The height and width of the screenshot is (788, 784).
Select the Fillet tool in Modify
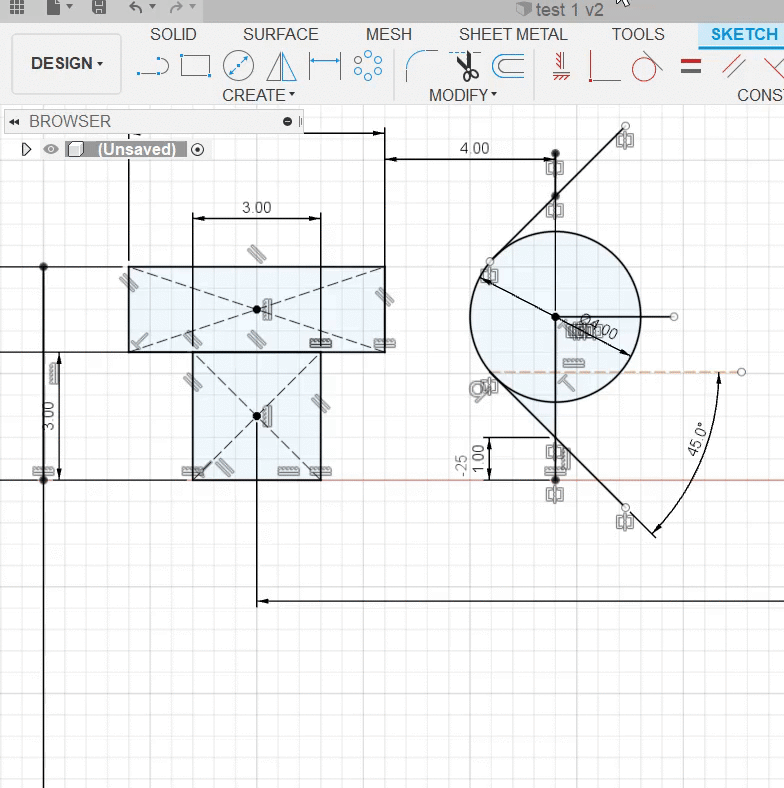421,66
